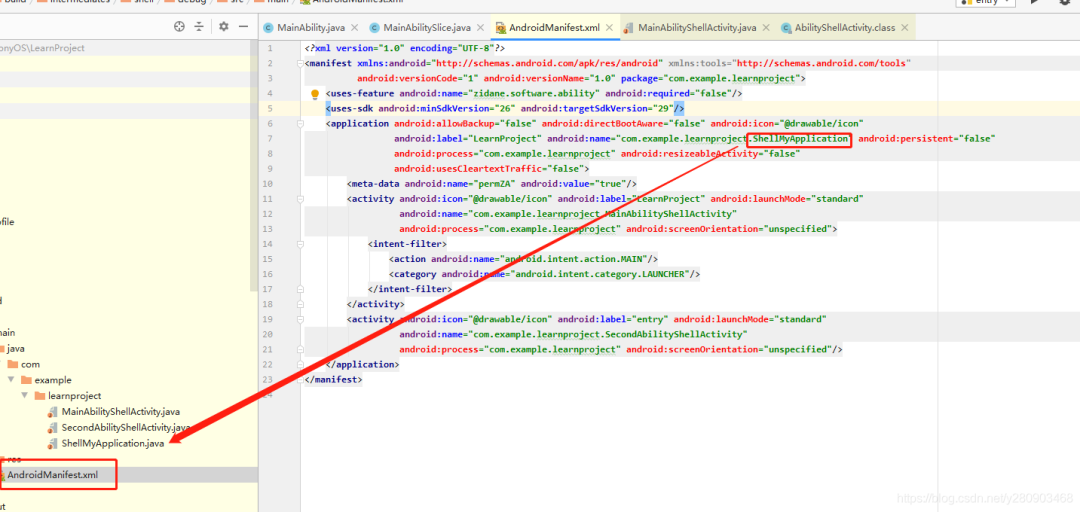Click the closing </application> tag in code
1080x512 pixels.
[x=362, y=365]
